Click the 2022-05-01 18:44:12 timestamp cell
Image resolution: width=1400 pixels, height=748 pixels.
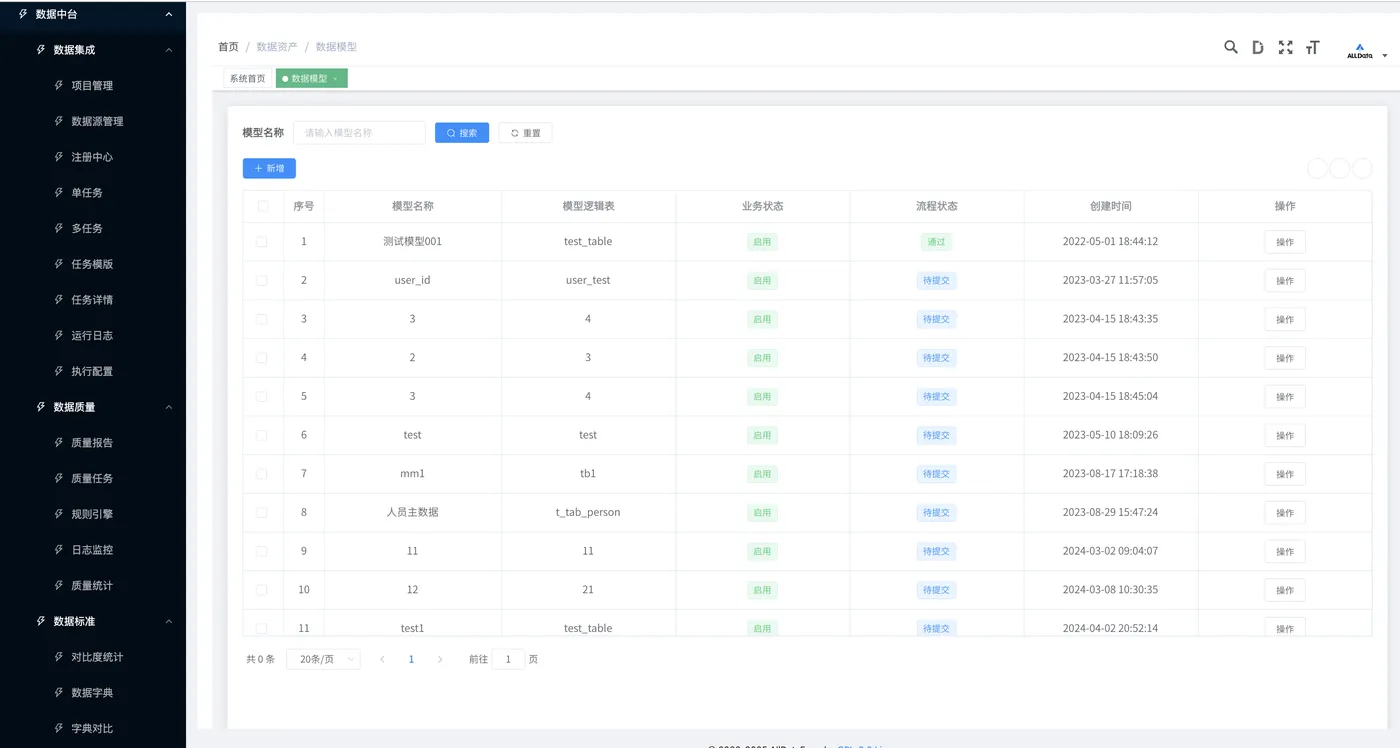1110,242
